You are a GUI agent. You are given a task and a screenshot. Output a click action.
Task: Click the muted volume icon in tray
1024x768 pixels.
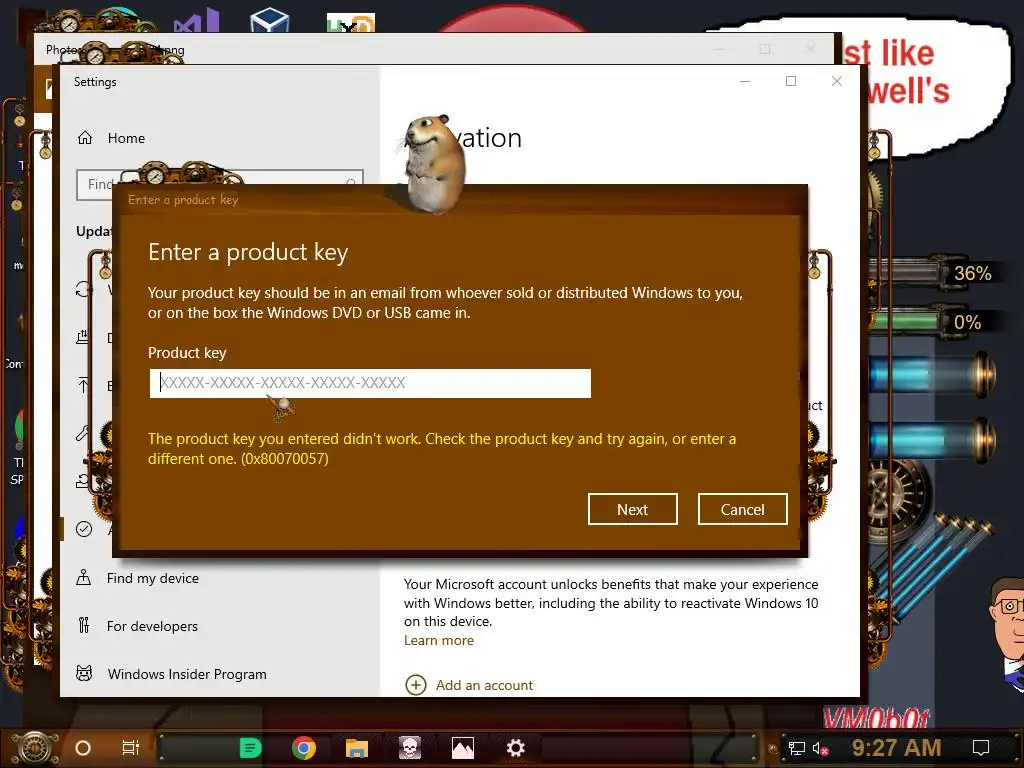(x=821, y=748)
